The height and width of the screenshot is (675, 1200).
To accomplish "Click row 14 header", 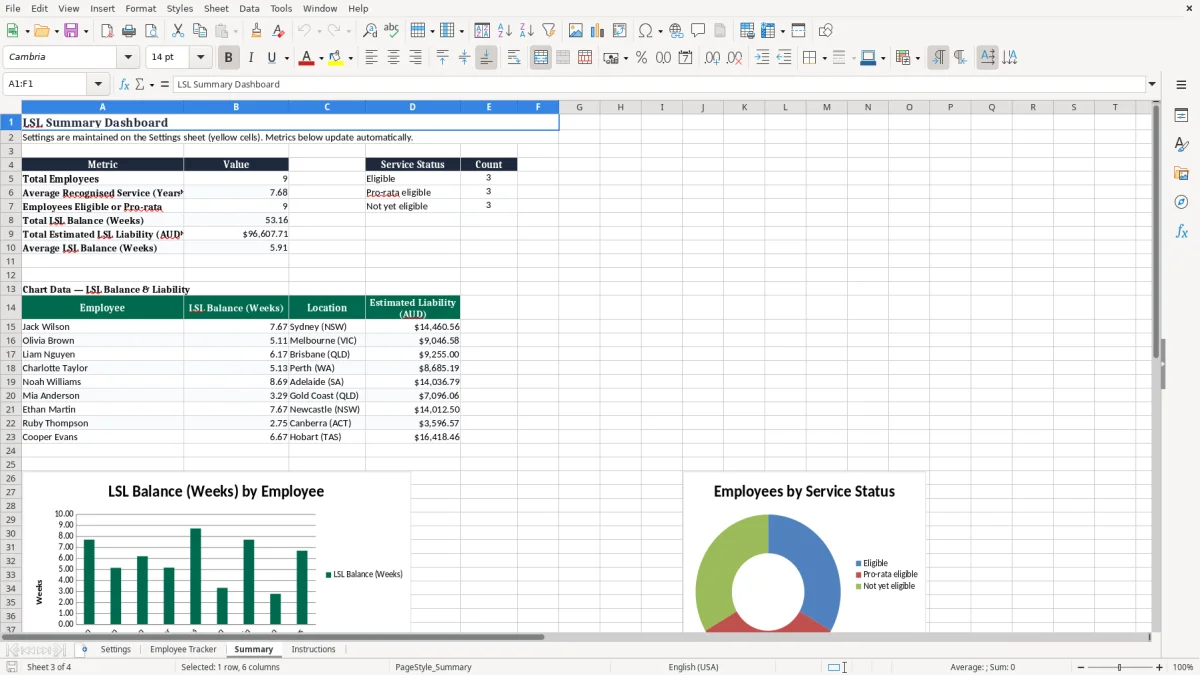I will tap(11, 308).
